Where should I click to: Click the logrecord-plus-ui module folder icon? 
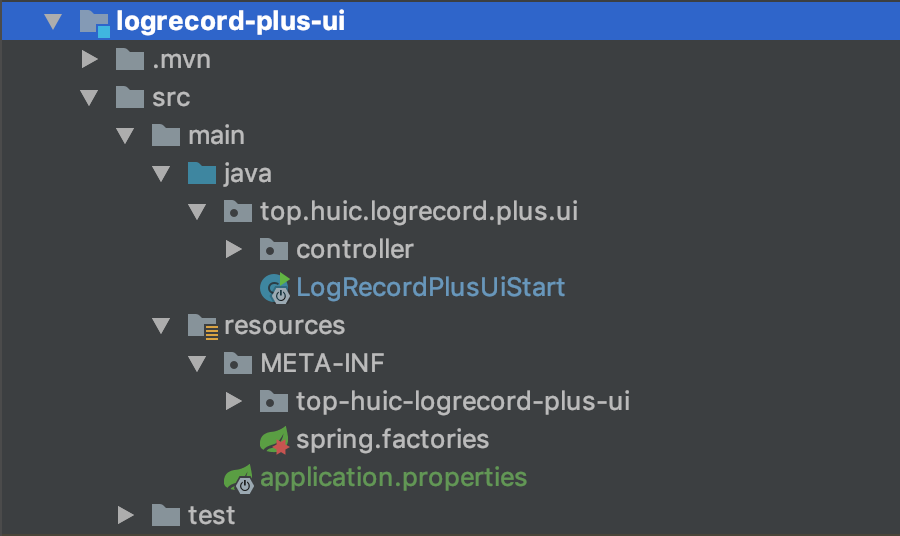click(x=95, y=23)
